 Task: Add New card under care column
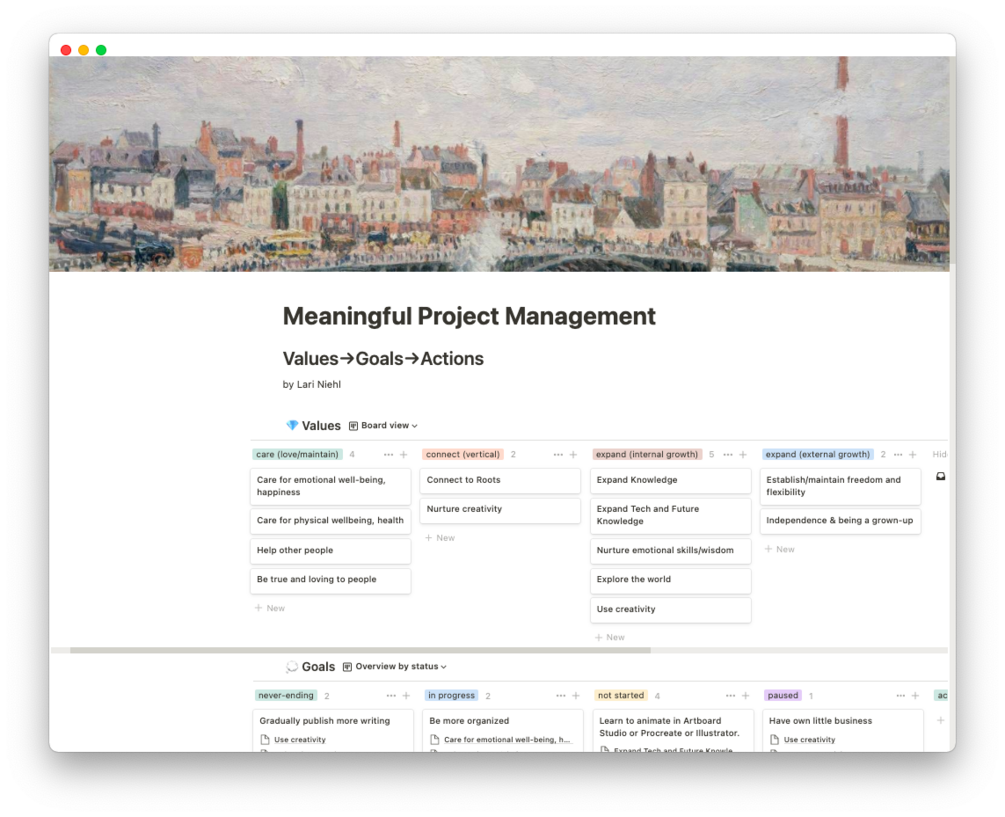[x=270, y=608]
